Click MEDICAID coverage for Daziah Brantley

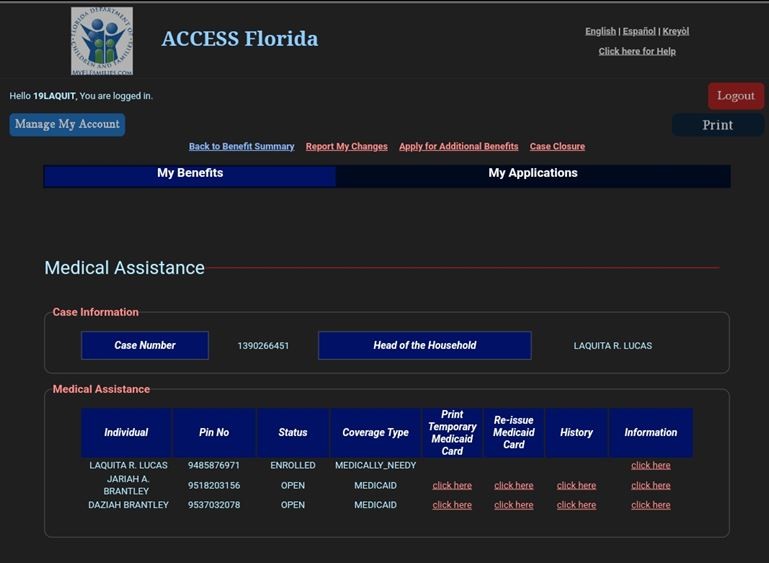[375, 505]
